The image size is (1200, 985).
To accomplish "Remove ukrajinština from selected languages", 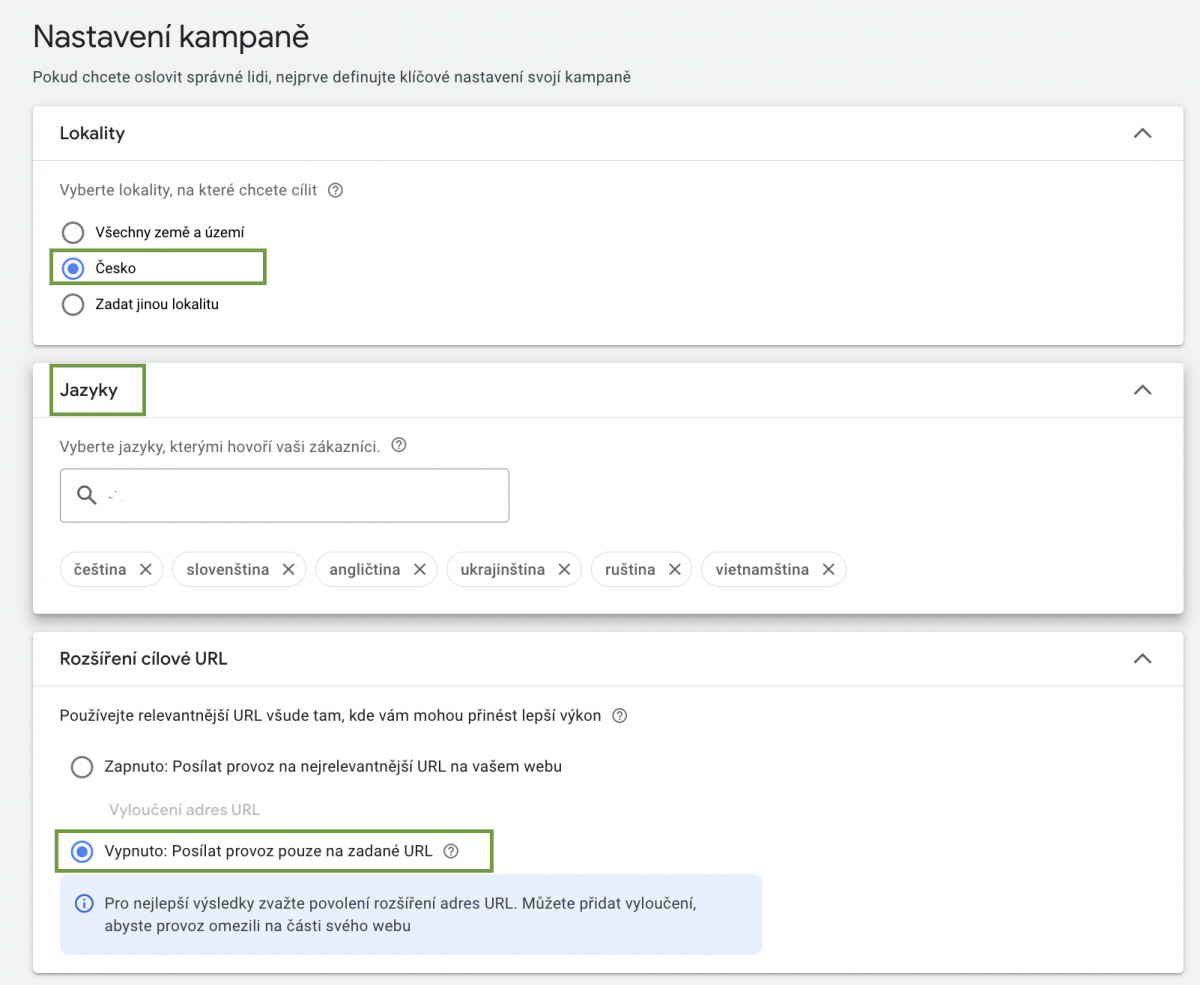I will click(x=564, y=569).
